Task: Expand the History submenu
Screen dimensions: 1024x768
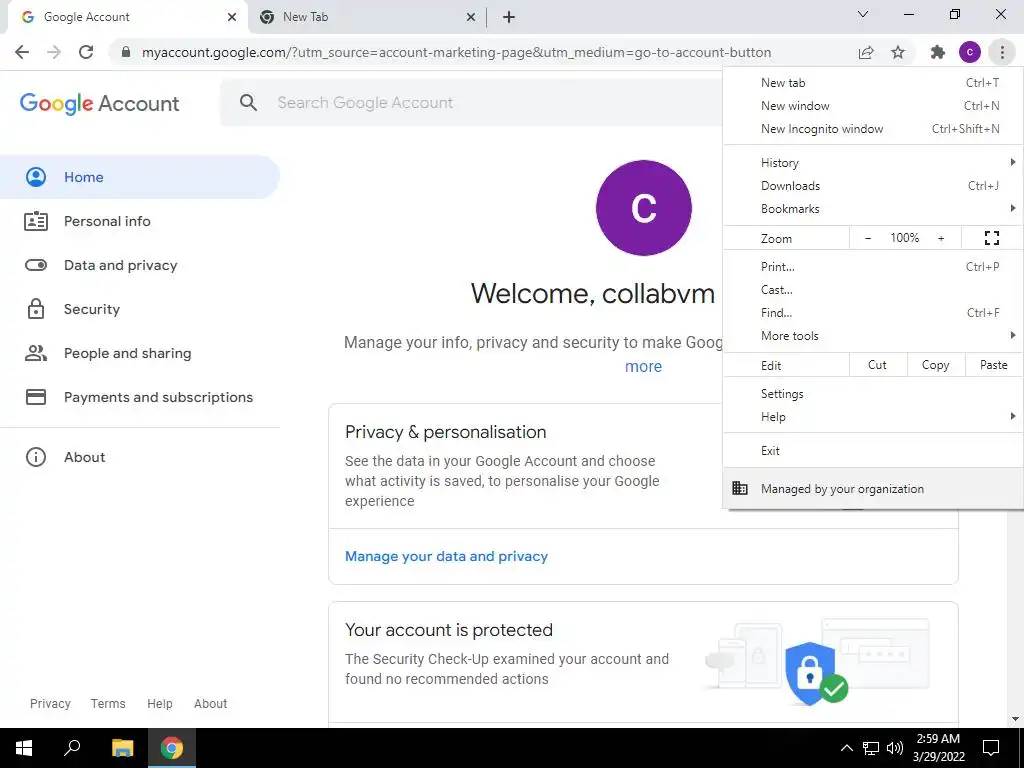Action: coord(872,163)
